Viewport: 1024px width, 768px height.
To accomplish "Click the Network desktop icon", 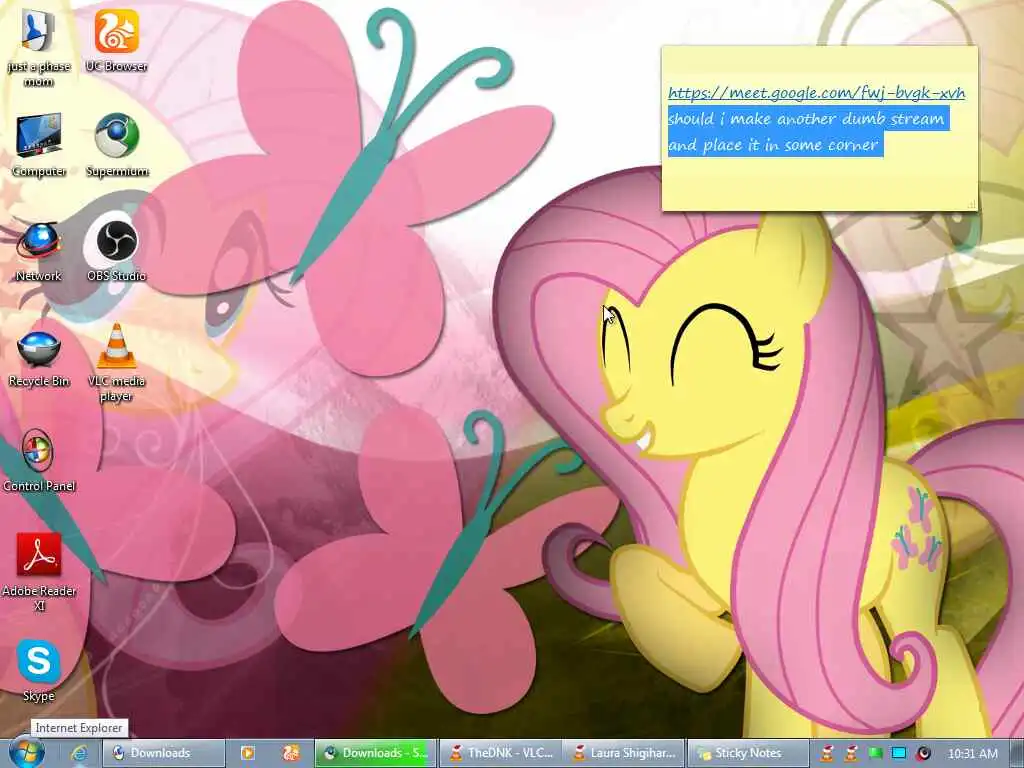I will pyautogui.click(x=39, y=250).
